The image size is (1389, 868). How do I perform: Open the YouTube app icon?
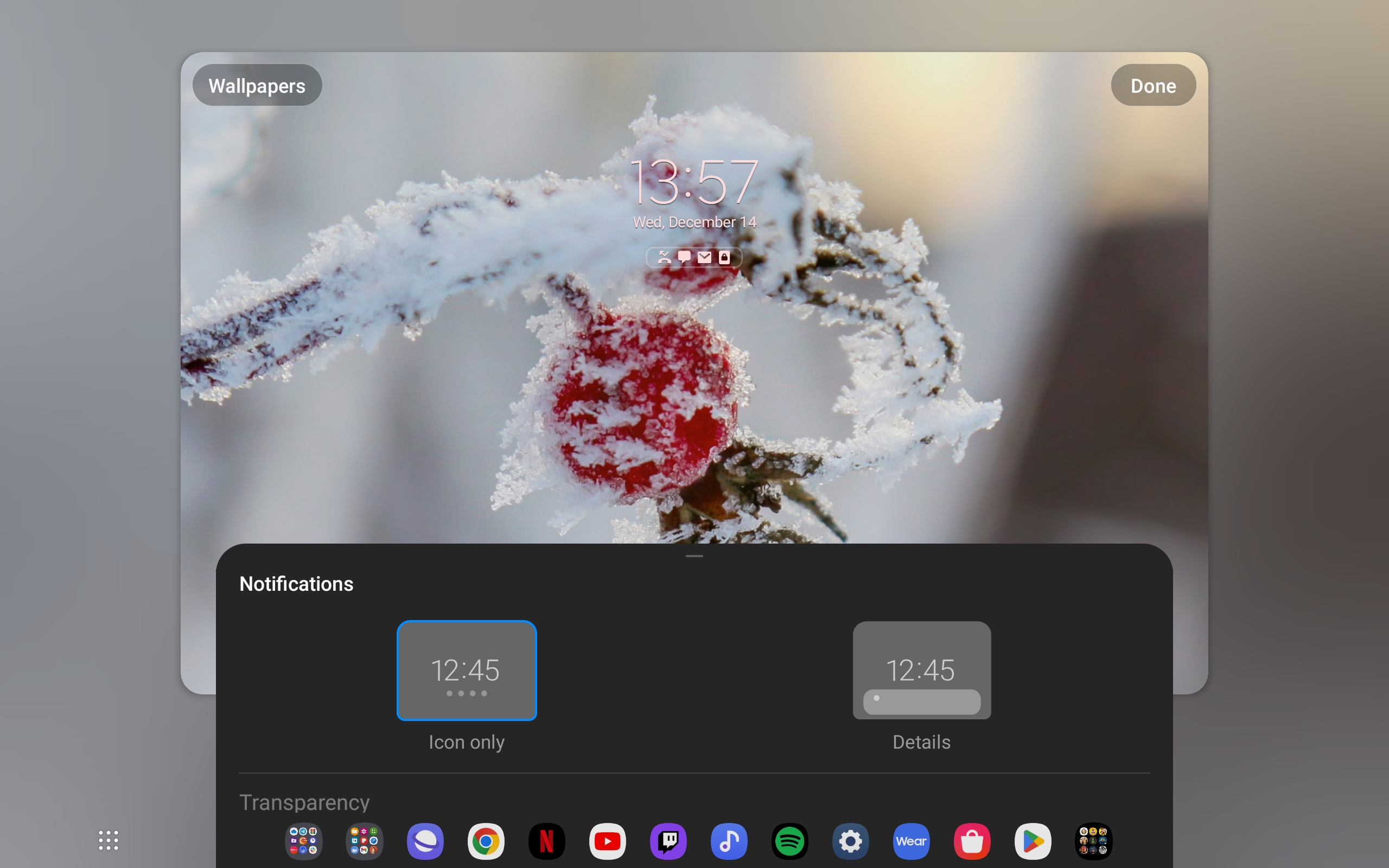(x=607, y=841)
